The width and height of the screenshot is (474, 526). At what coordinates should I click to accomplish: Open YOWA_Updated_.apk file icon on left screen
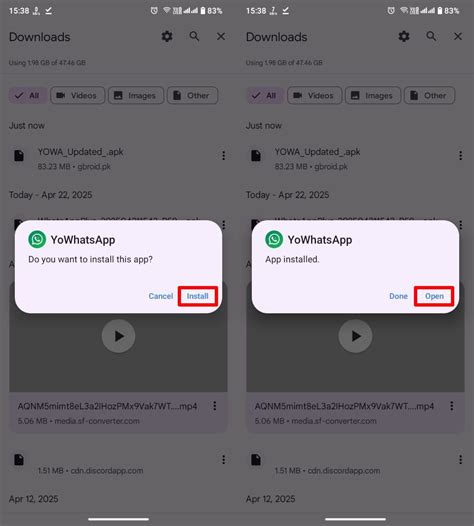[19, 156]
